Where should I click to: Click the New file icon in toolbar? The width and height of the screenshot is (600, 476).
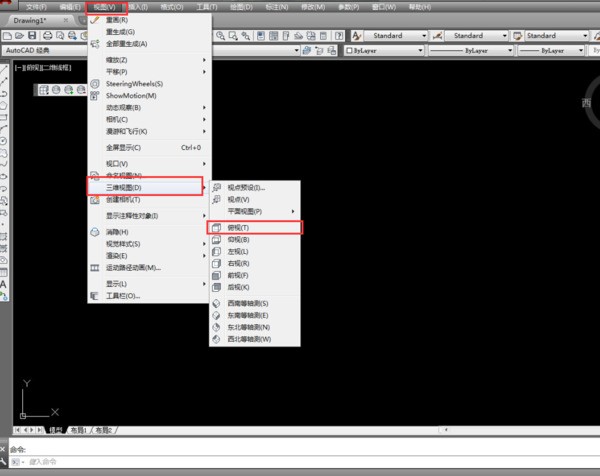pos(9,35)
